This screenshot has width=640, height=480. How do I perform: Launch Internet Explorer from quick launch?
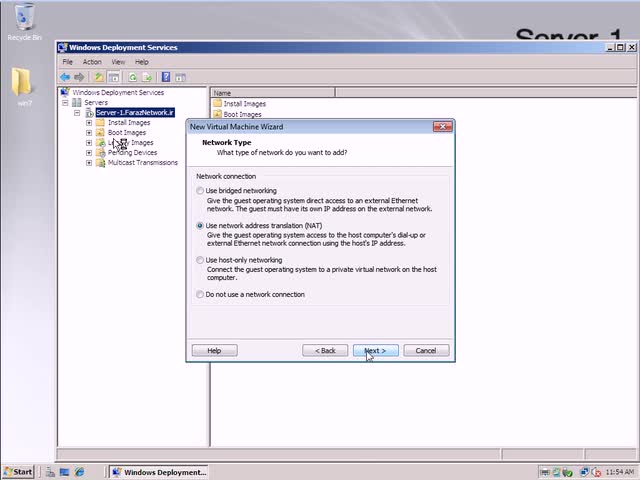click(x=79, y=472)
